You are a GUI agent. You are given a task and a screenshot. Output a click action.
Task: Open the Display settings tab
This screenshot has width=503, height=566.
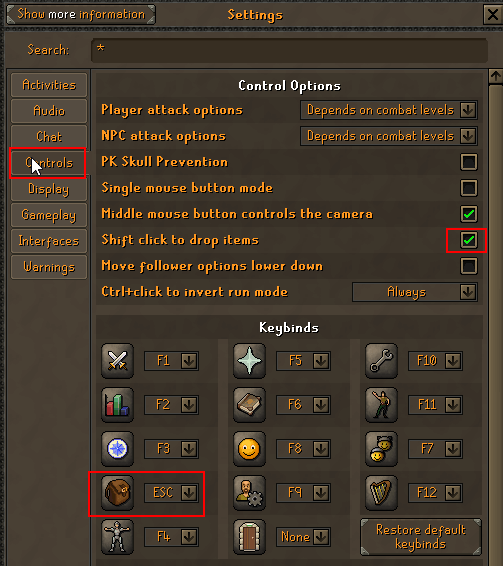49,189
